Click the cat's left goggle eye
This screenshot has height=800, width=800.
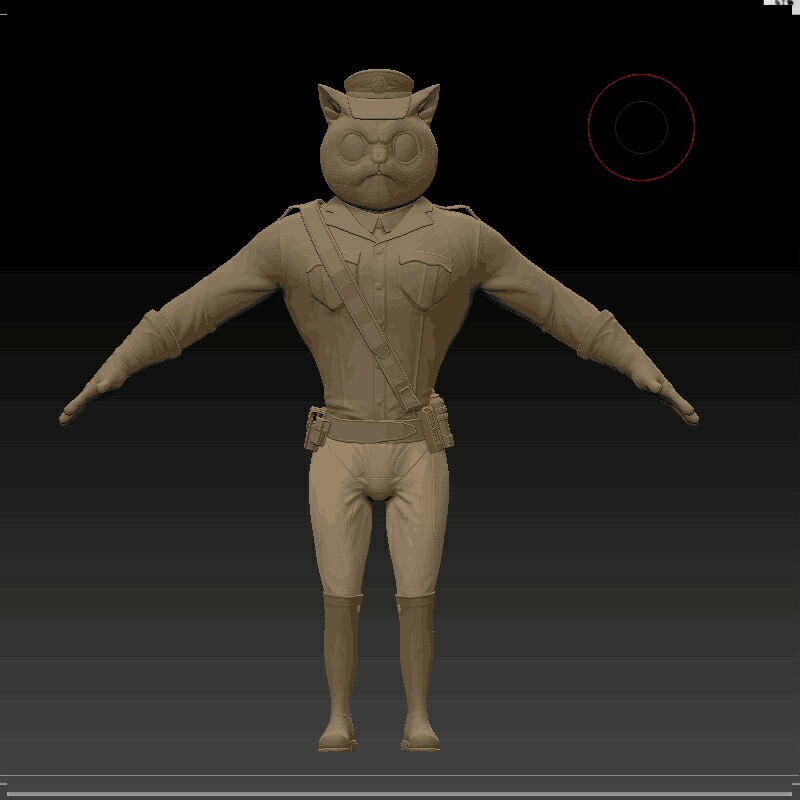pos(352,147)
